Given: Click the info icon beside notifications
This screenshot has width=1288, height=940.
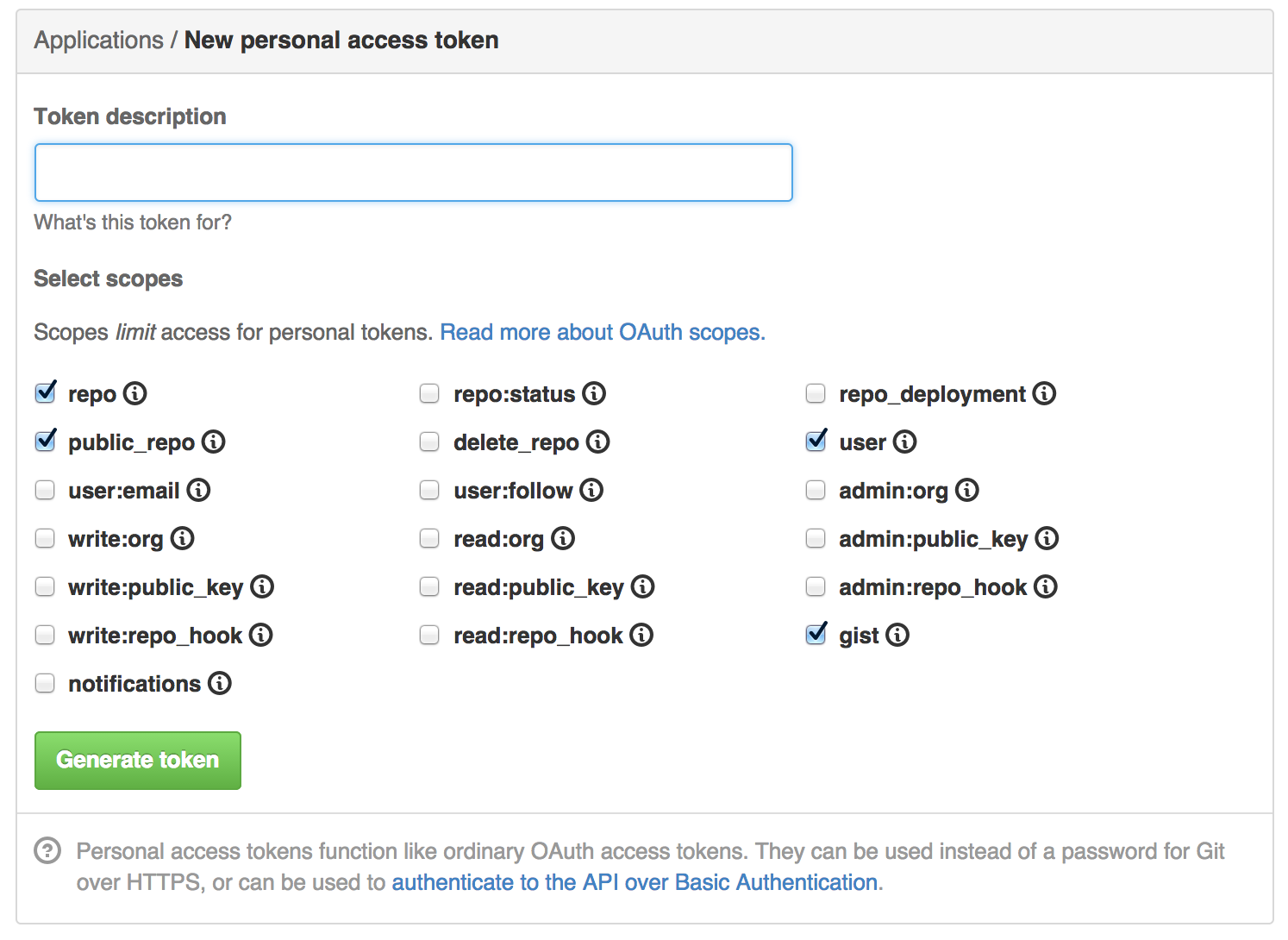Looking at the screenshot, I should [220, 683].
